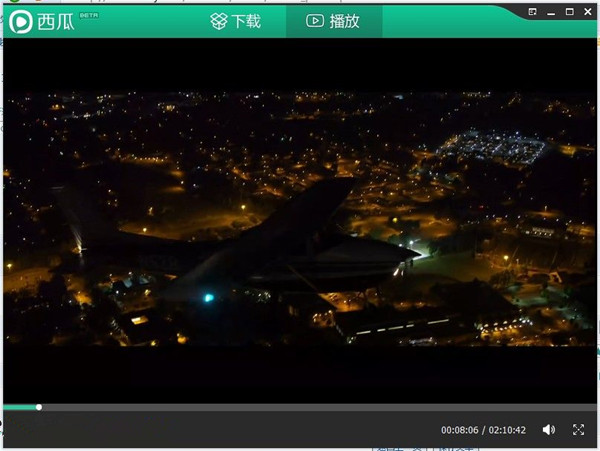The image size is (600, 451).
Task: Click the BETA badge next to 西瓜
Action: [89, 15]
